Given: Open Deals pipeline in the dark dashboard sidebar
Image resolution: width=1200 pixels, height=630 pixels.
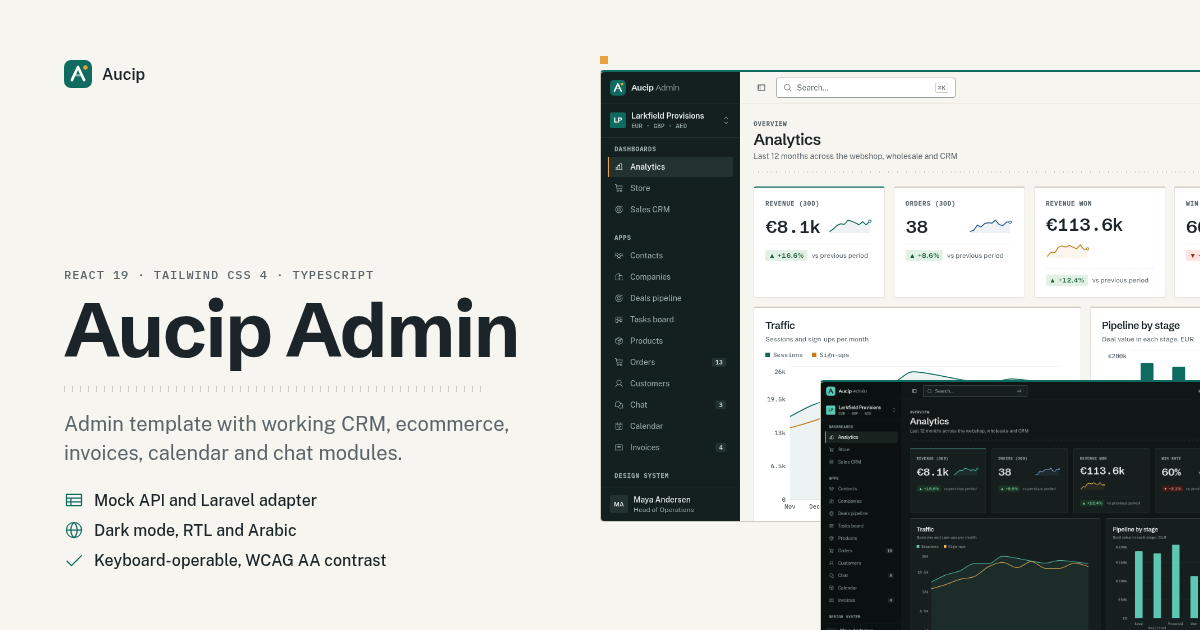Looking at the screenshot, I should 861,513.
